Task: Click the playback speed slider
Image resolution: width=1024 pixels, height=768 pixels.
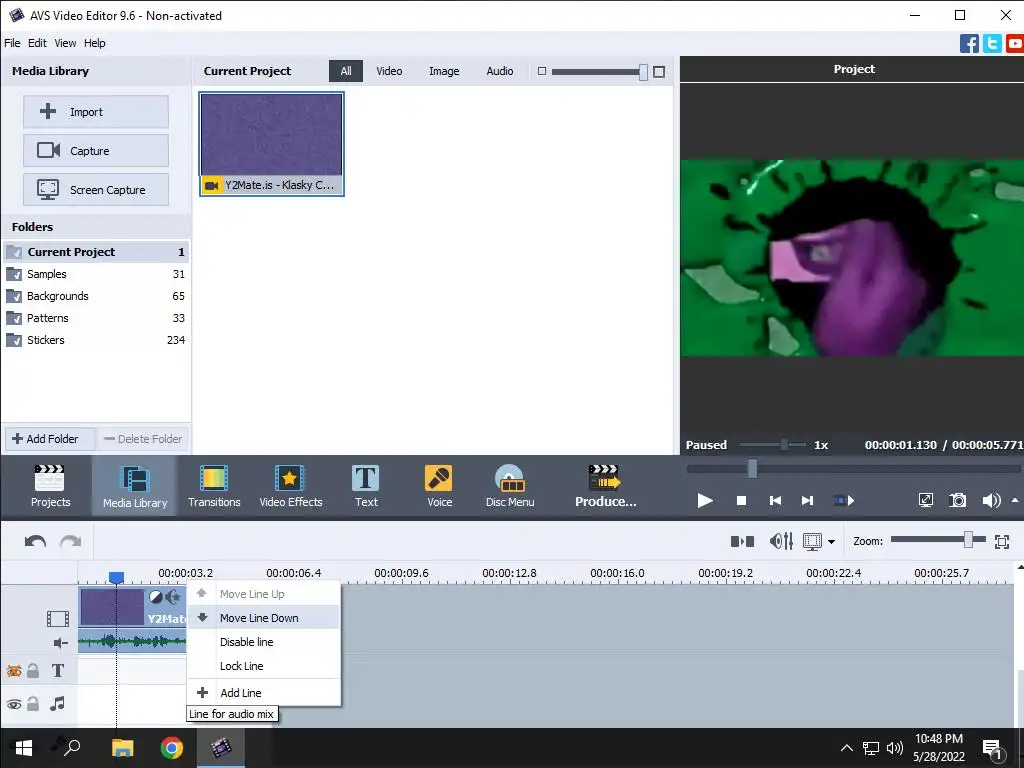Action: pos(773,445)
